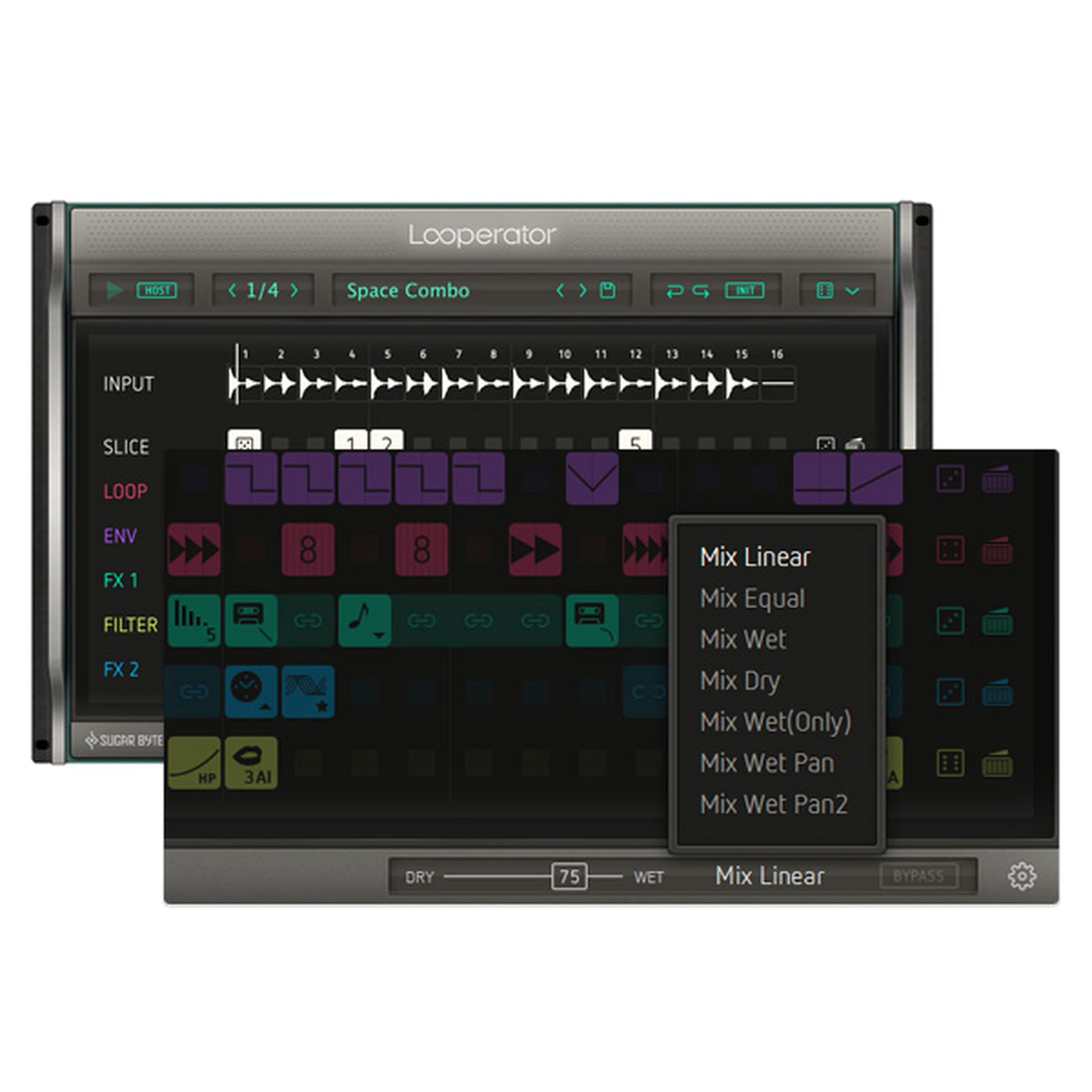Viewport: 1092px width, 1092px height.
Task: Clear the olive row with its eraser icon
Action: click(997, 763)
